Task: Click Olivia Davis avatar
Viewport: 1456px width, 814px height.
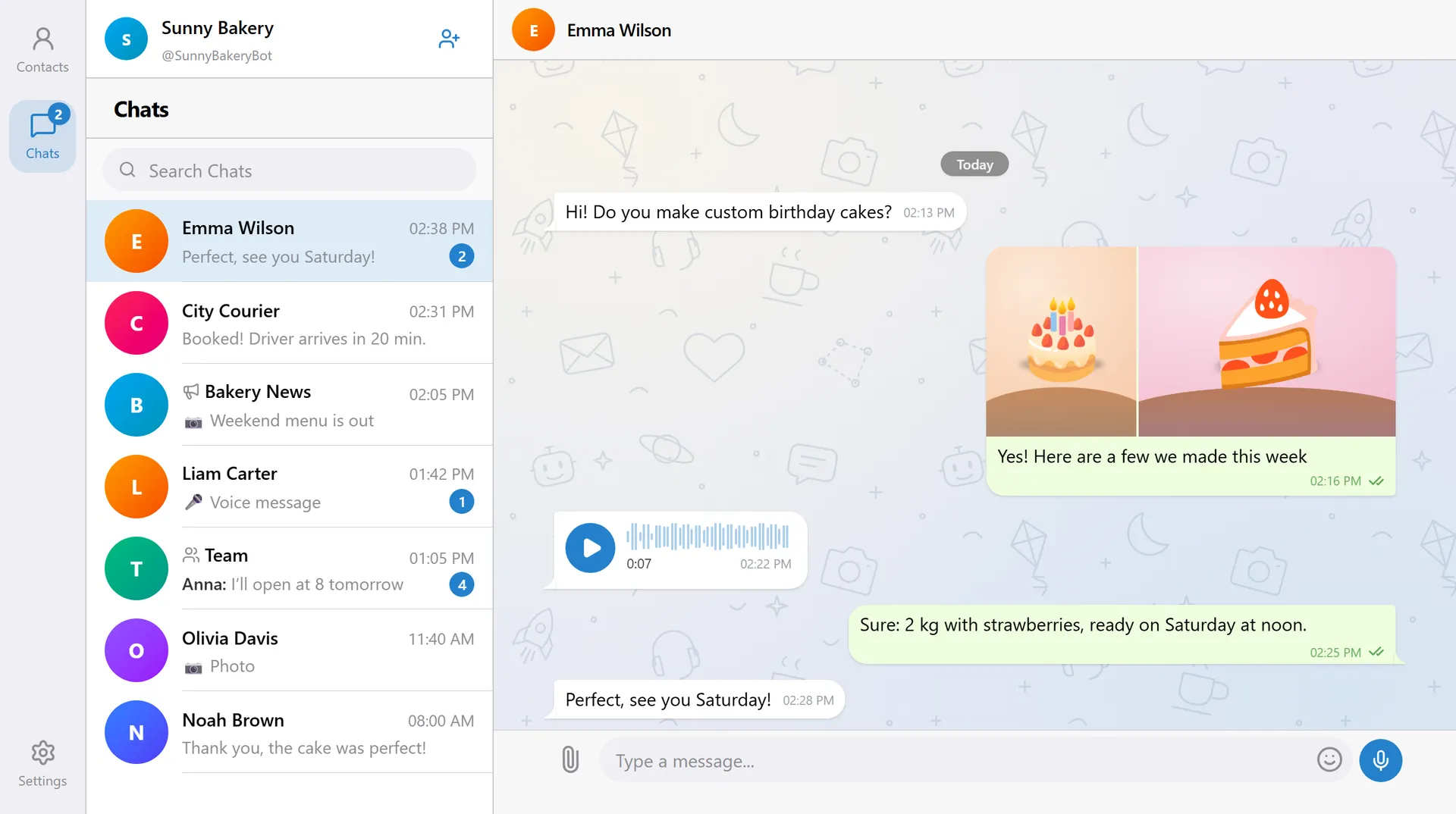Action: tap(136, 651)
